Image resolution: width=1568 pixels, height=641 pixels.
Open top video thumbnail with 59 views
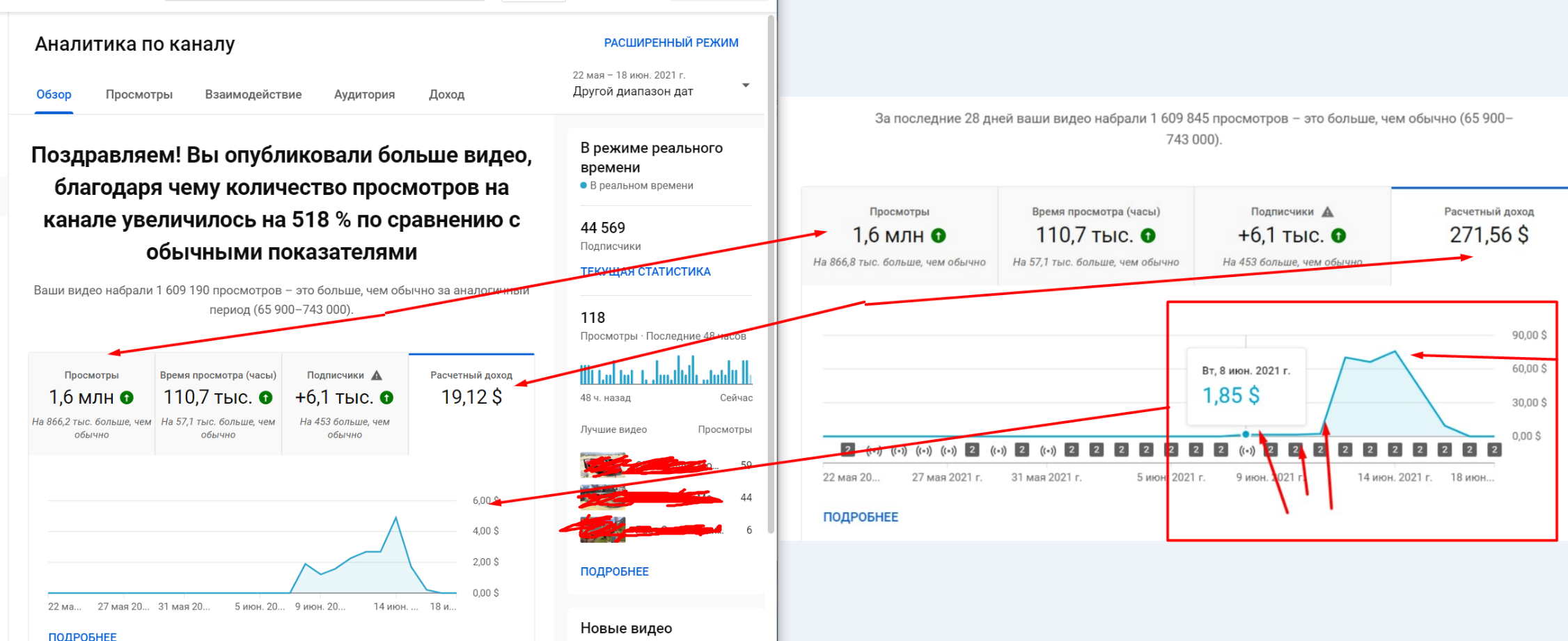(x=593, y=464)
